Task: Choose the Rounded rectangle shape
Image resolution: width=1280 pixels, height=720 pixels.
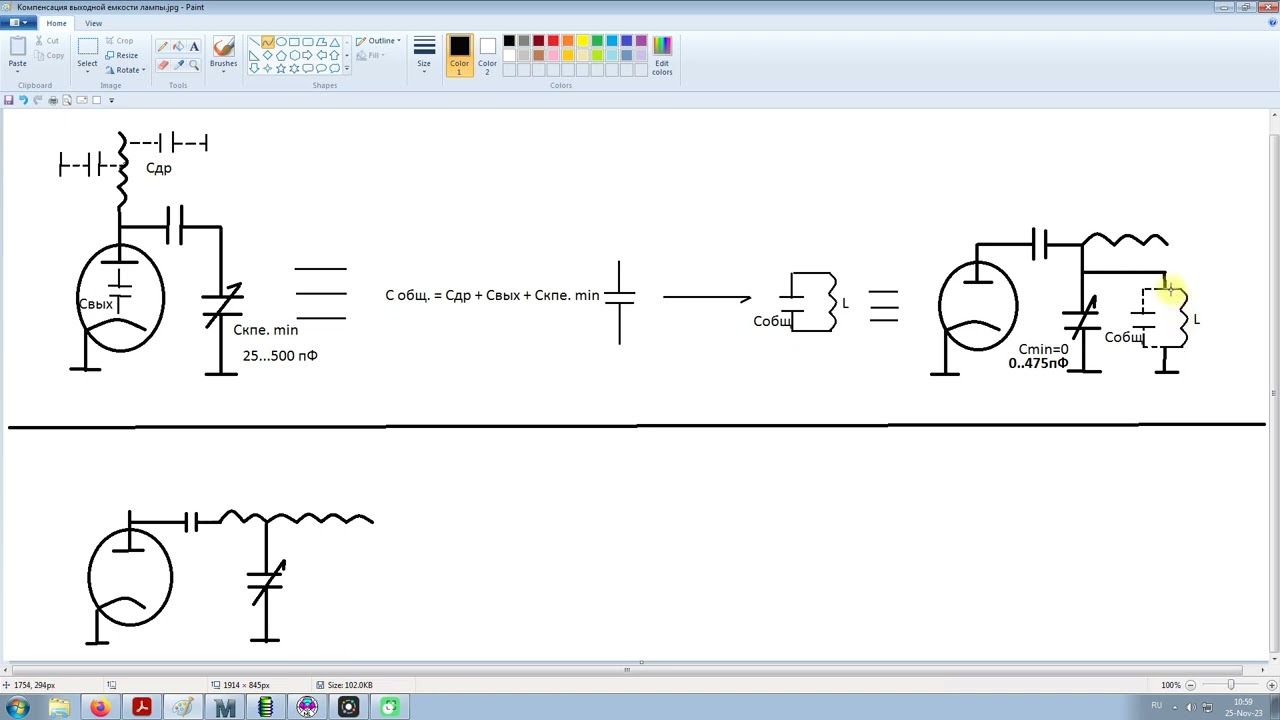Action: point(307,42)
